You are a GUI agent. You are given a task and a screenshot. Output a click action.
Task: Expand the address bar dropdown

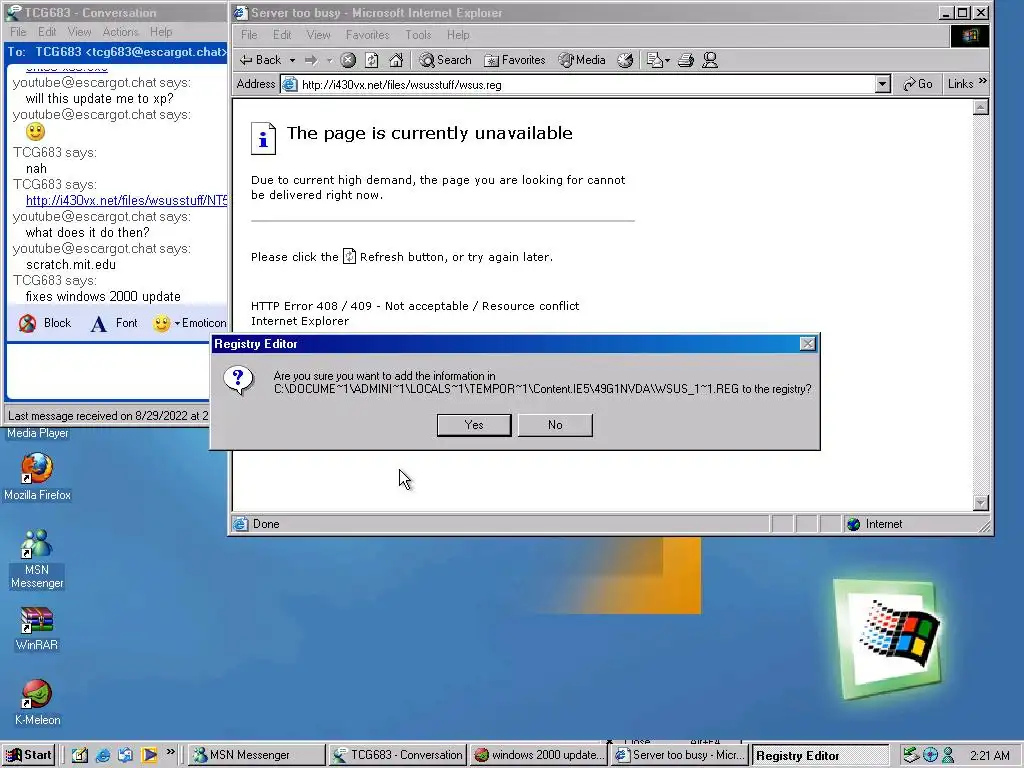(x=883, y=84)
